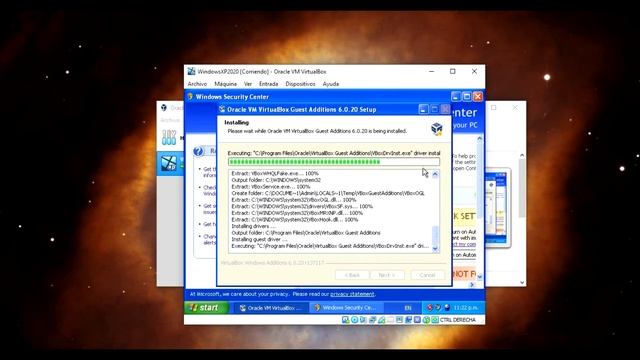Click the greyed-out Cancel button in Setup

[x=427, y=275]
